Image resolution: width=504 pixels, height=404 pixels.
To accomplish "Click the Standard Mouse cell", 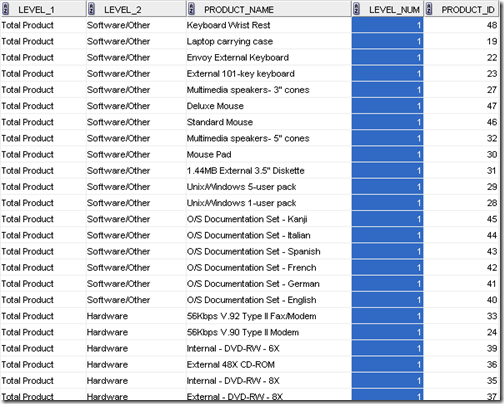I will tap(269, 122).
